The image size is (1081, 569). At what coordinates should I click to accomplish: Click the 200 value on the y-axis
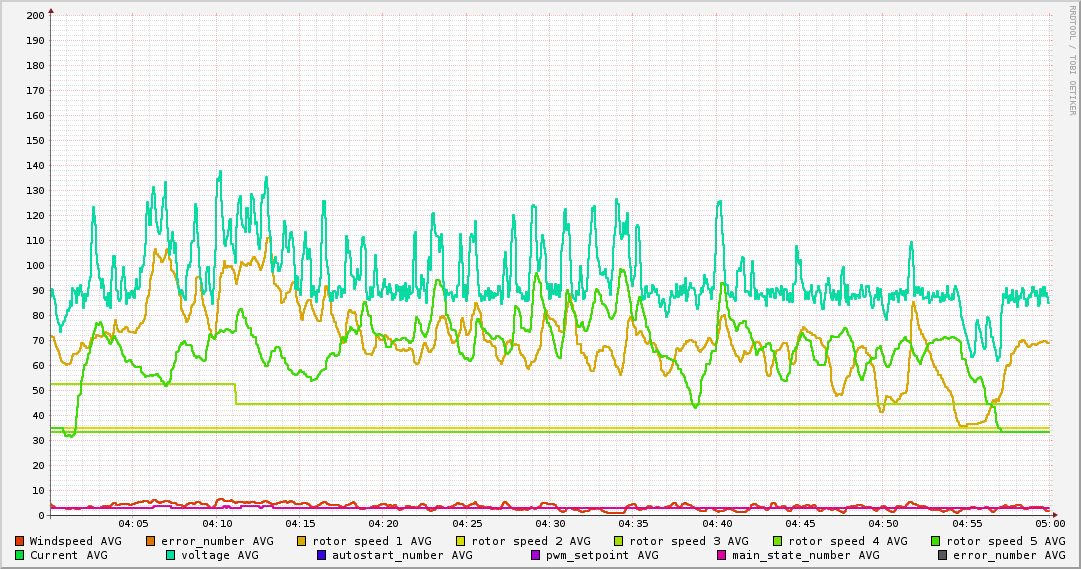pyautogui.click(x=35, y=15)
